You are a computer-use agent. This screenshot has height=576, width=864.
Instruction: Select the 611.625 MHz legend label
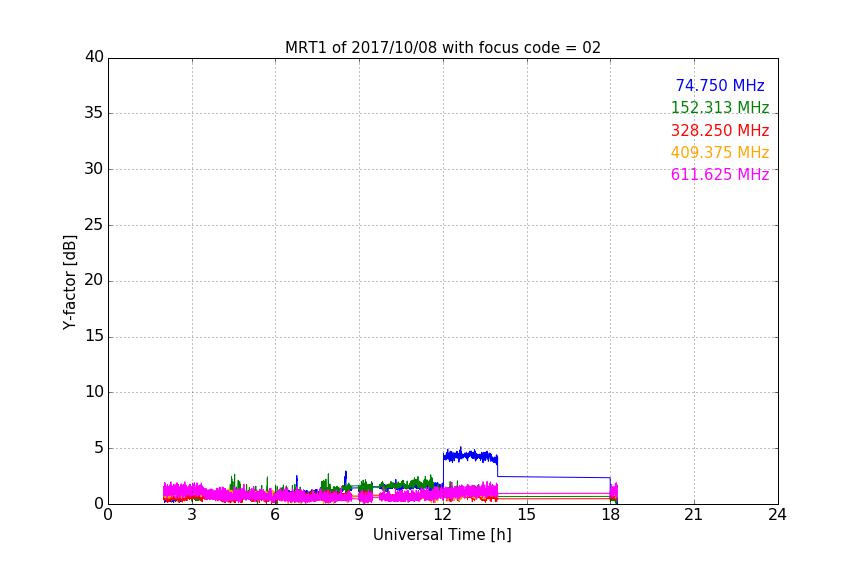pos(720,174)
